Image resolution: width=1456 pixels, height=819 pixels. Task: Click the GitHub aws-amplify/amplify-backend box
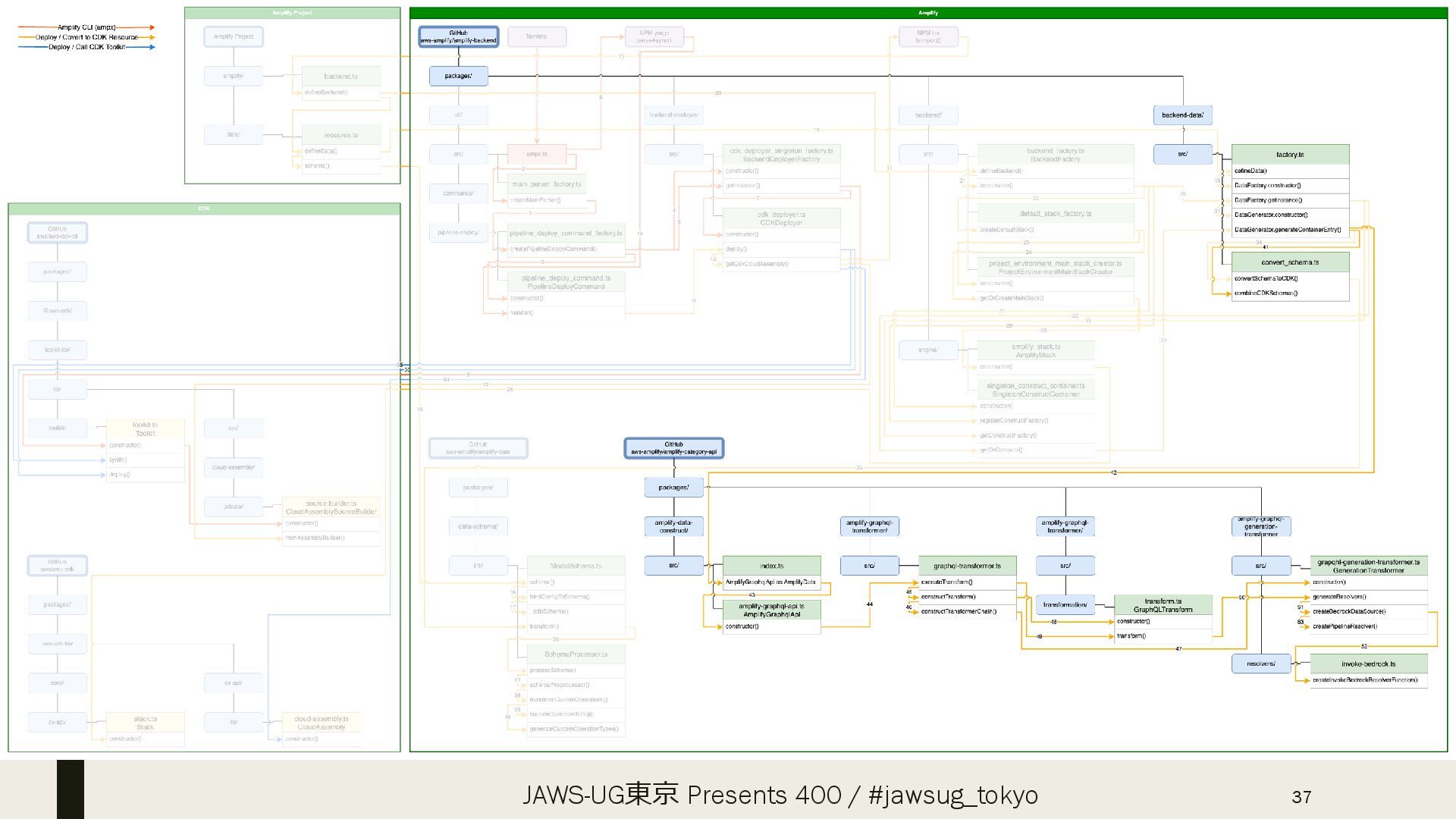click(458, 36)
